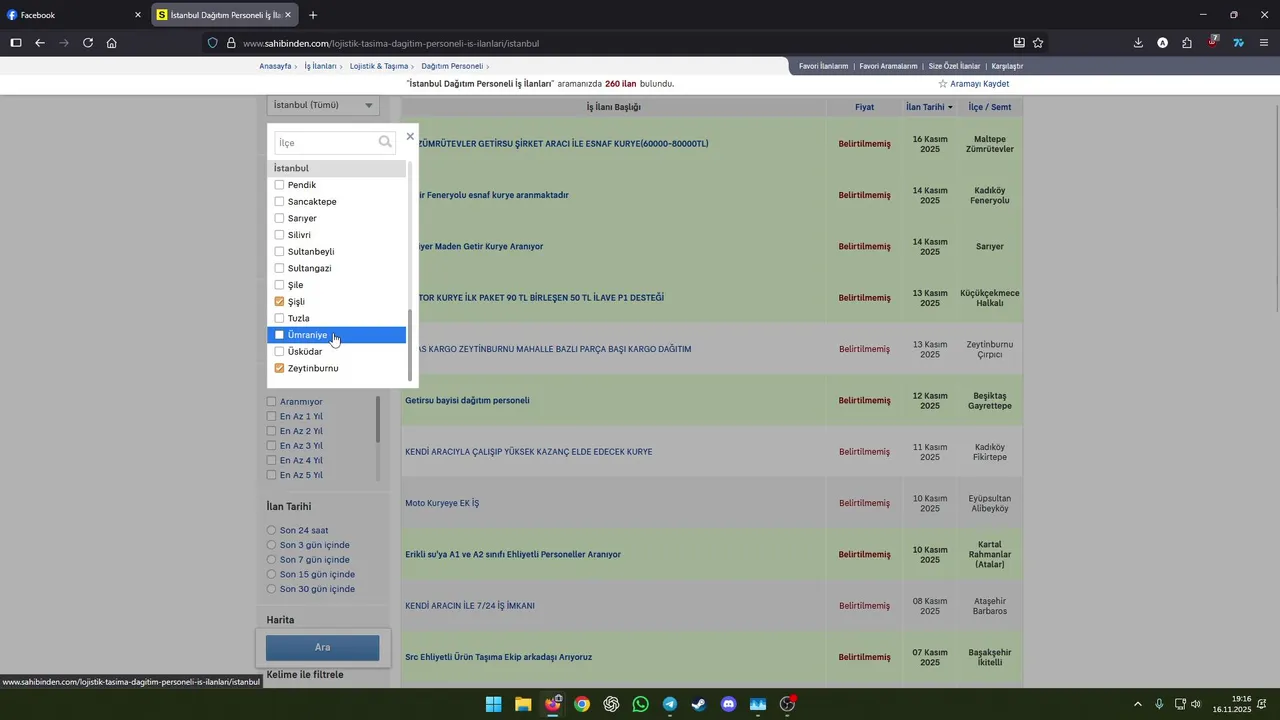The height and width of the screenshot is (720, 1280).
Task: Open Discord from the taskbar
Action: 728,704
